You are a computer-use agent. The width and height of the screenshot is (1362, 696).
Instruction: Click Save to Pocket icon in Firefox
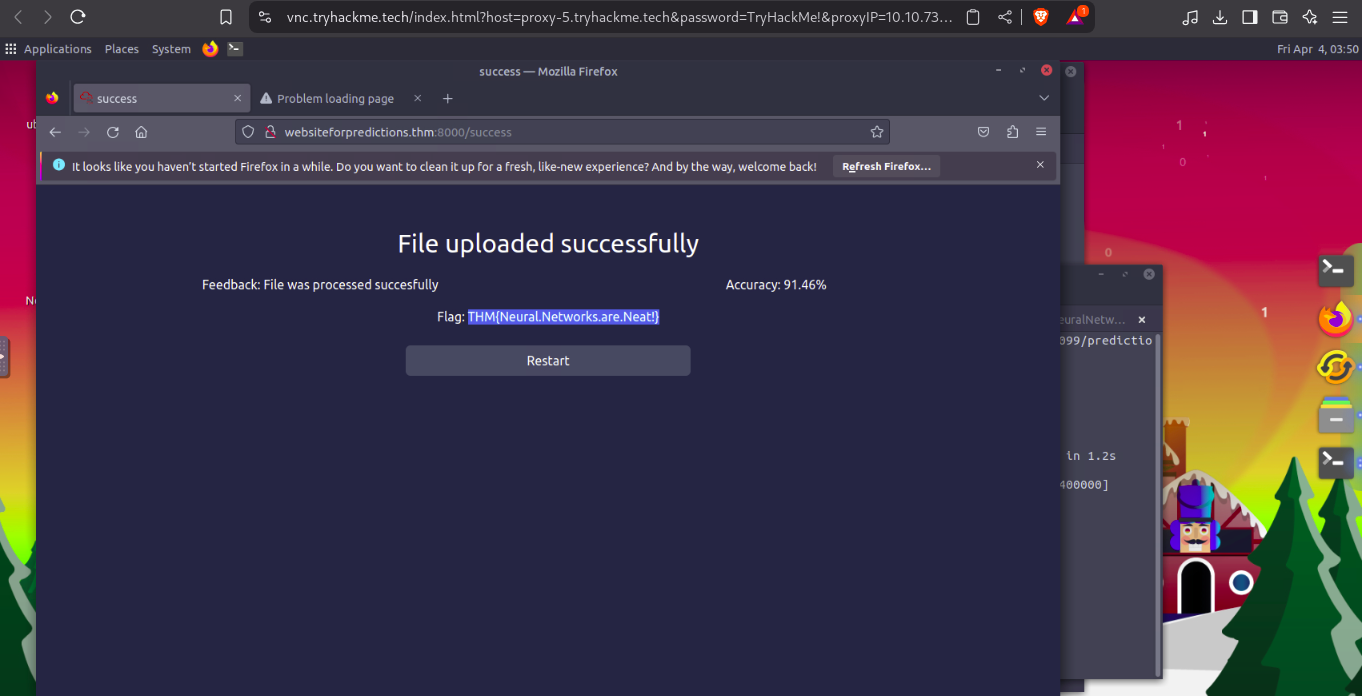coord(983,132)
